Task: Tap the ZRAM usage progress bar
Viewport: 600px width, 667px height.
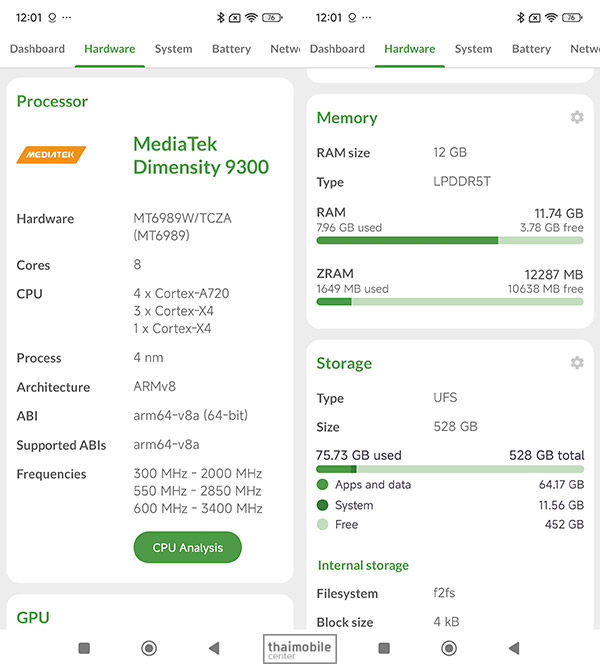Action: tap(450, 302)
